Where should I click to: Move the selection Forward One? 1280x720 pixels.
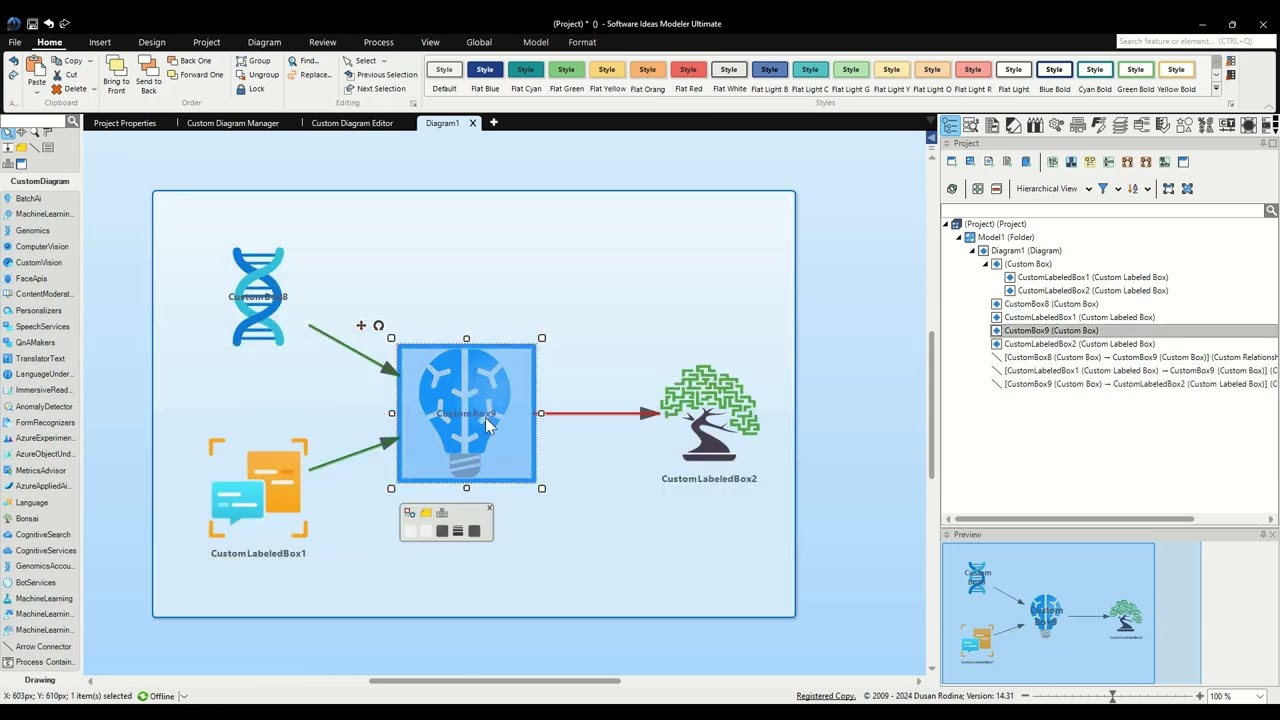pyautogui.click(x=195, y=75)
